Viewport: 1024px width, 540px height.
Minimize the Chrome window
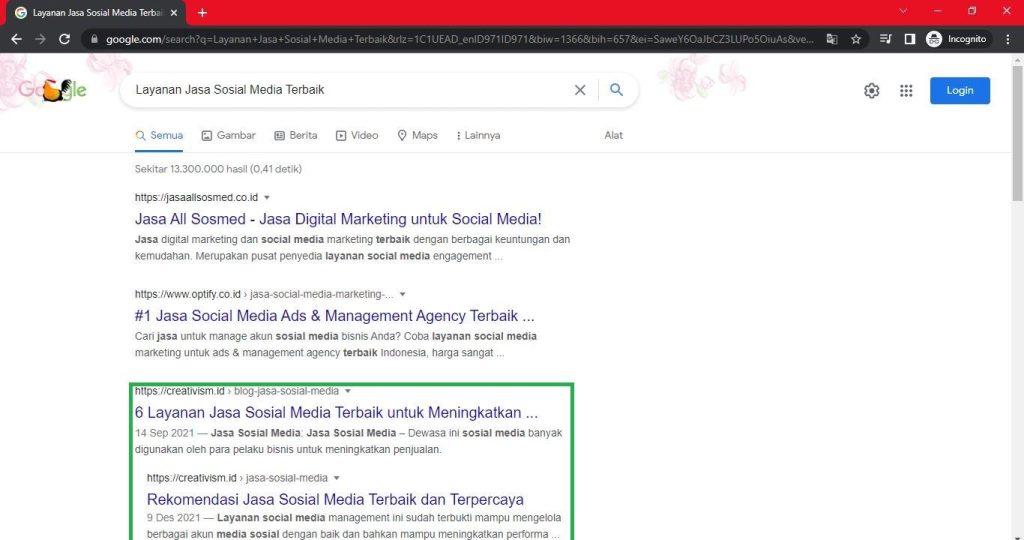(938, 10)
